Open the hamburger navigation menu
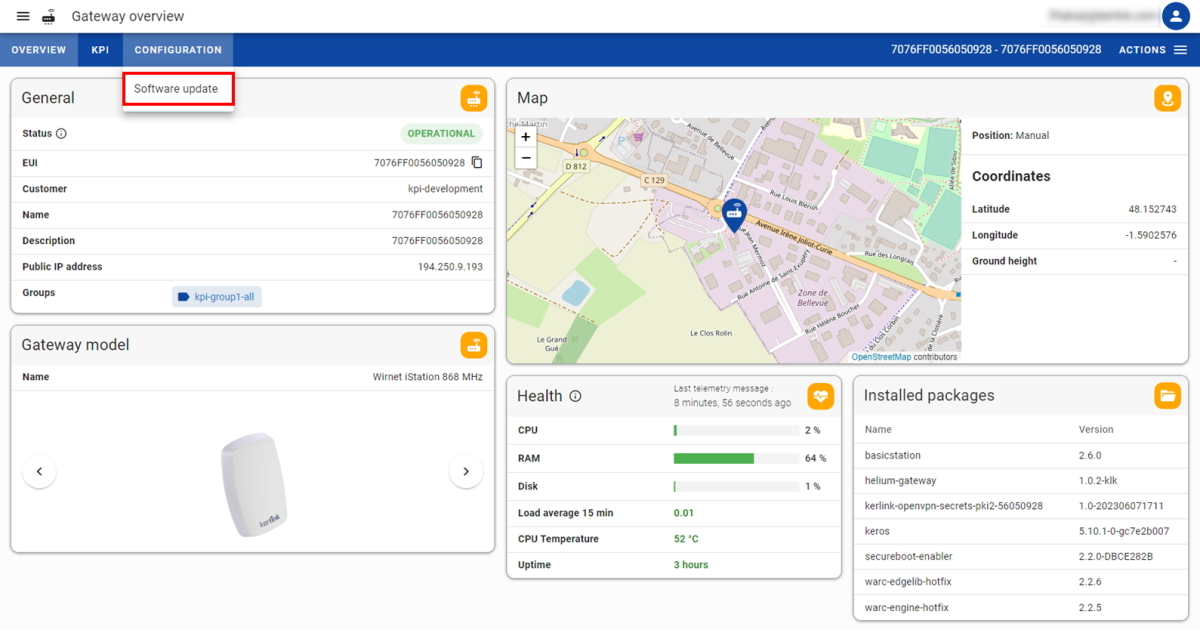 pyautogui.click(x=23, y=17)
